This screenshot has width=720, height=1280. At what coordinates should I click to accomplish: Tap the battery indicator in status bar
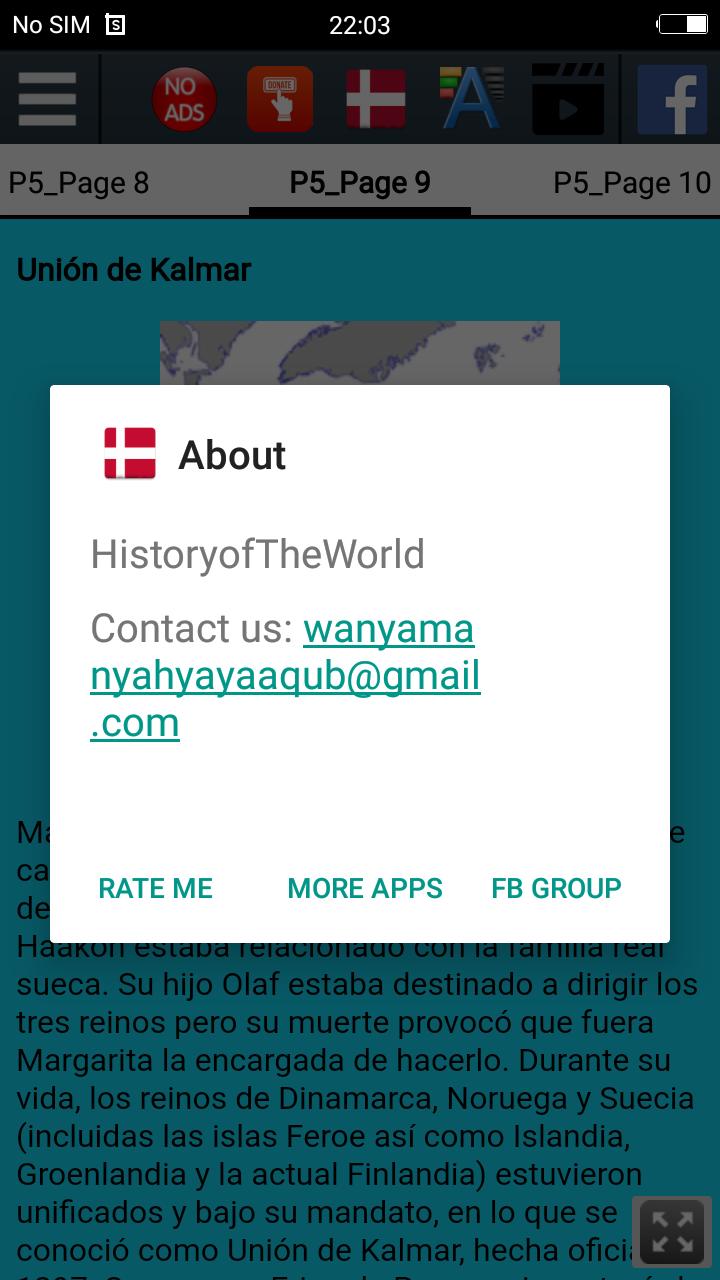pyautogui.click(x=683, y=24)
